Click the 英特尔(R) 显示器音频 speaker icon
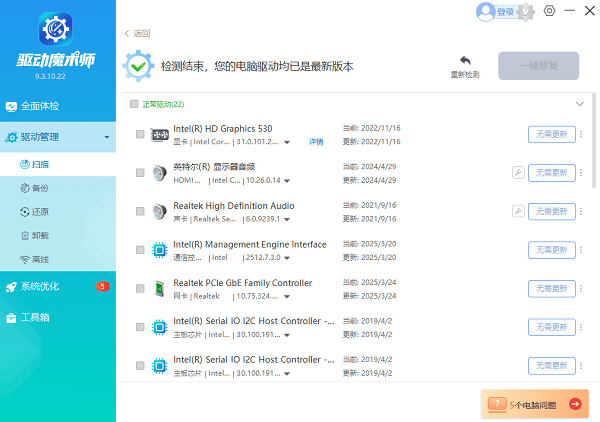600x422 pixels. pyautogui.click(x=160, y=173)
